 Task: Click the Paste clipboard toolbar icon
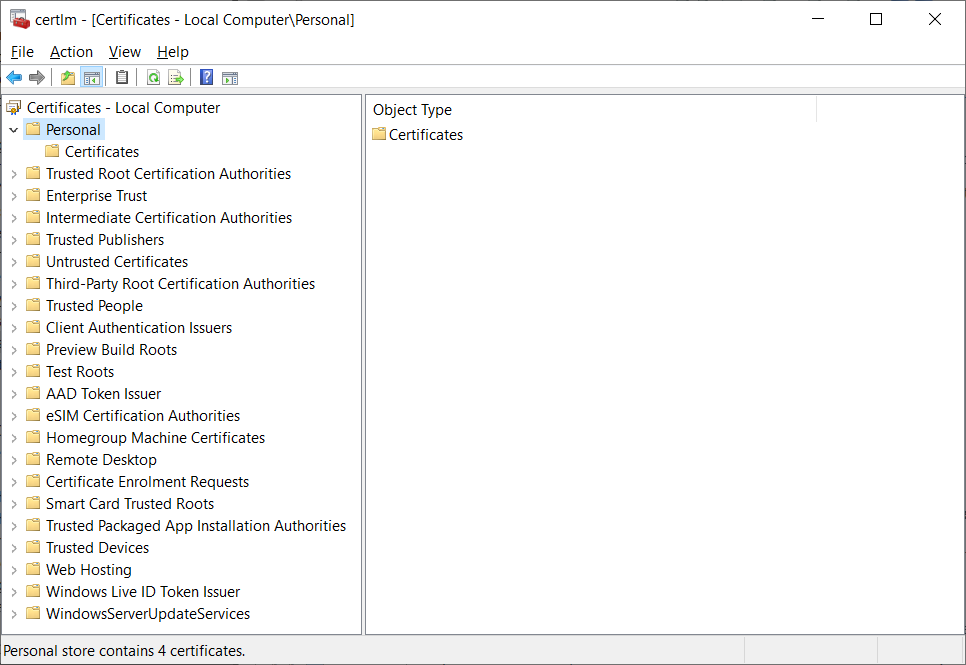coord(122,78)
